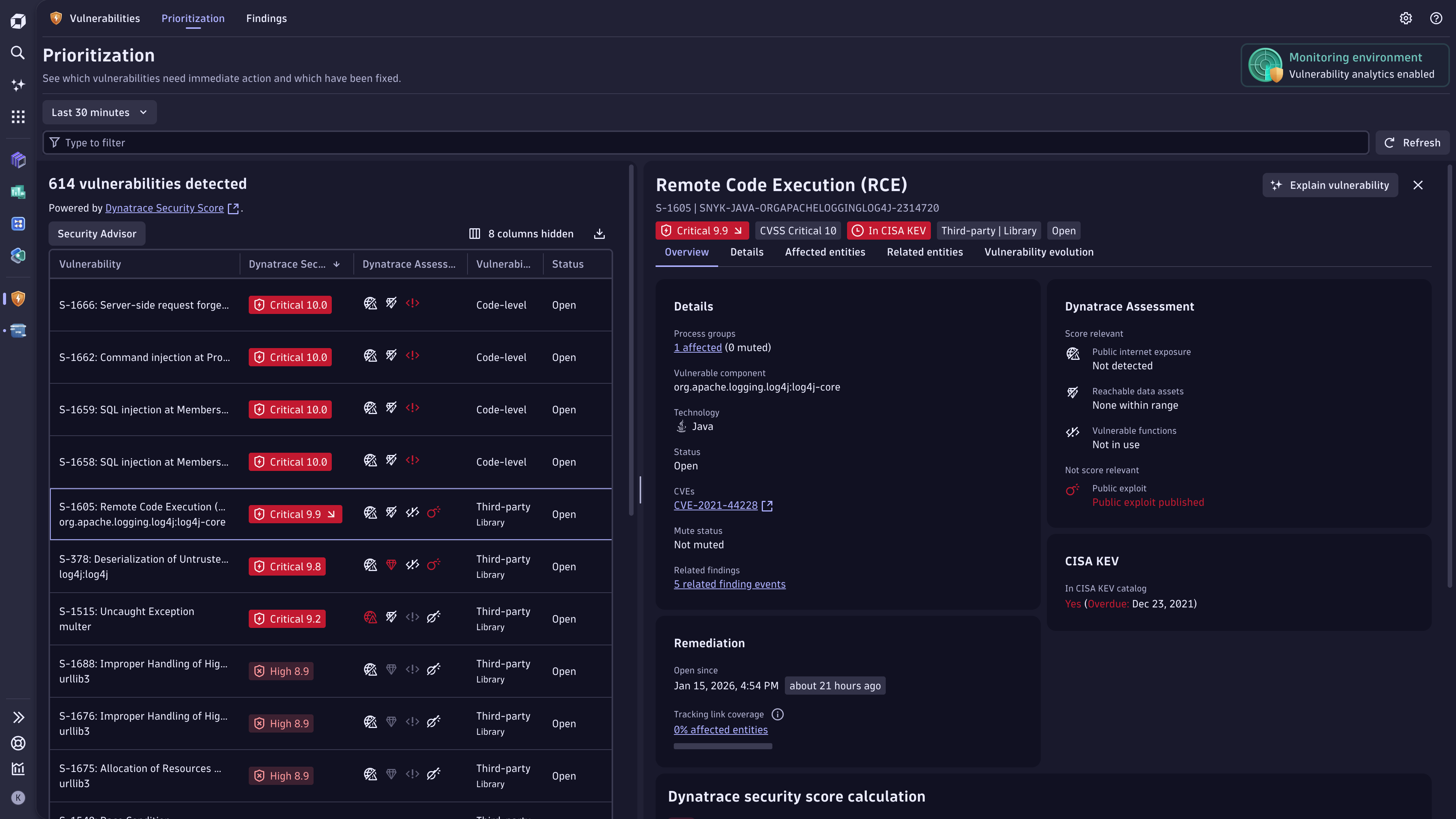
Task: Open the Findings tab in the top navigation
Action: [x=266, y=18]
